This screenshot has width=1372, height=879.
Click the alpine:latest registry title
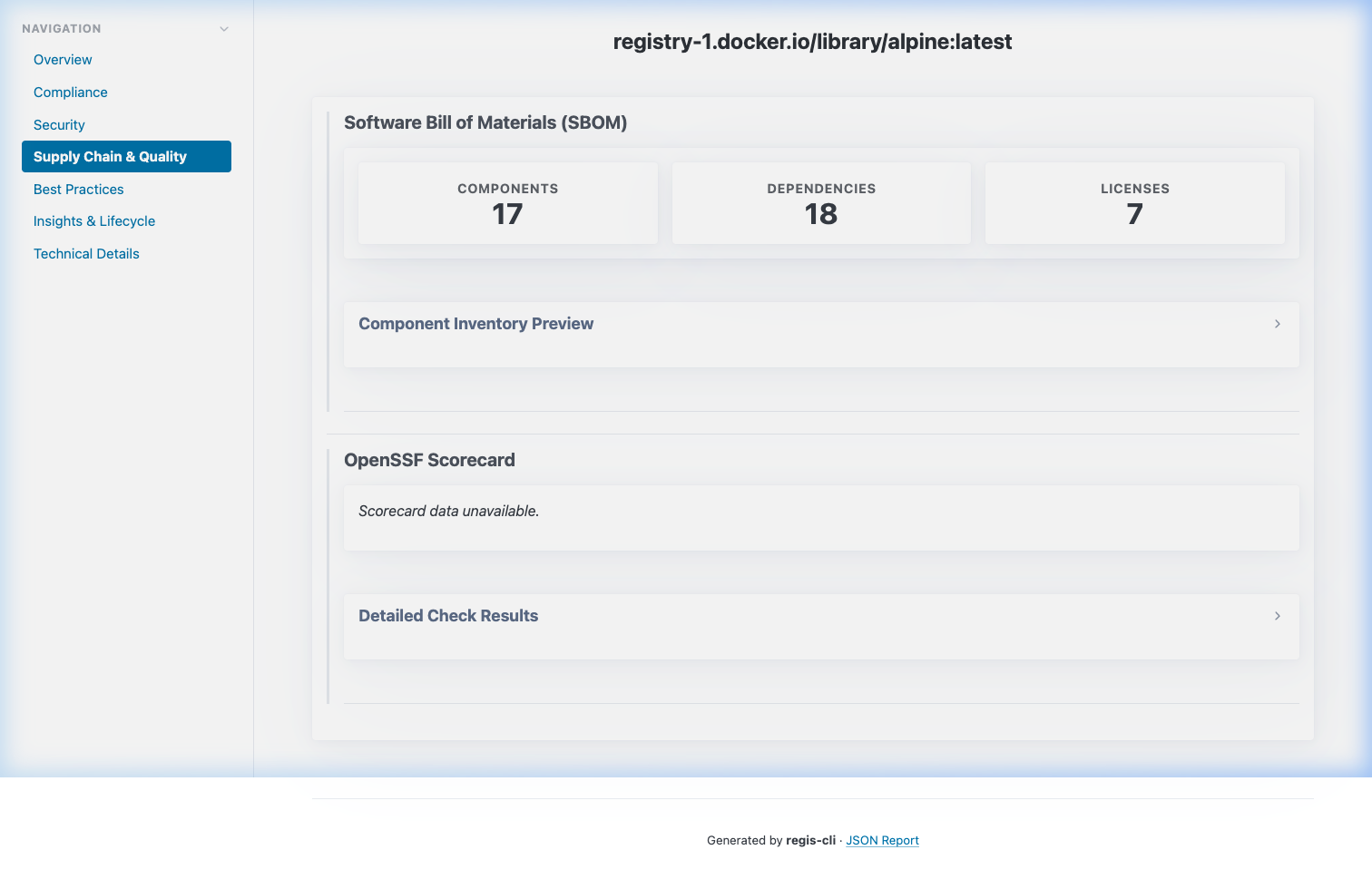coord(812,42)
